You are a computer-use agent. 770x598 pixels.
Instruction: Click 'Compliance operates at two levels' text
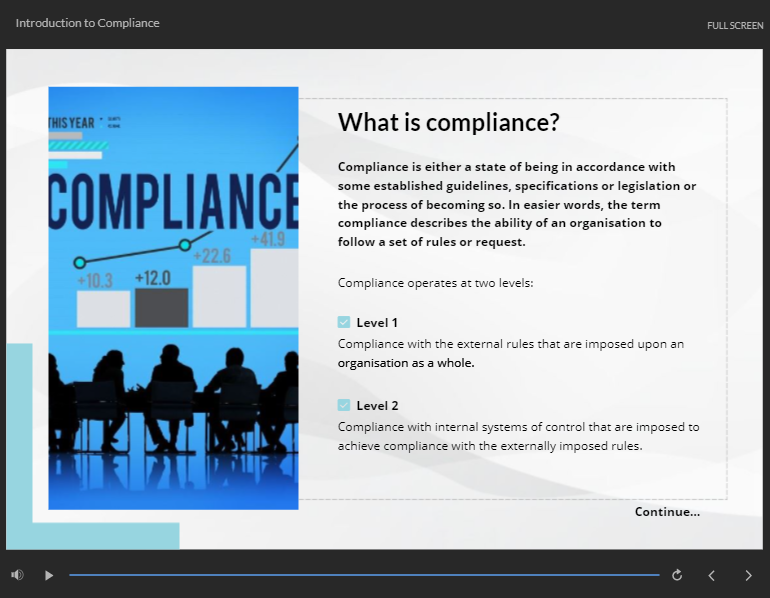[x=435, y=283]
